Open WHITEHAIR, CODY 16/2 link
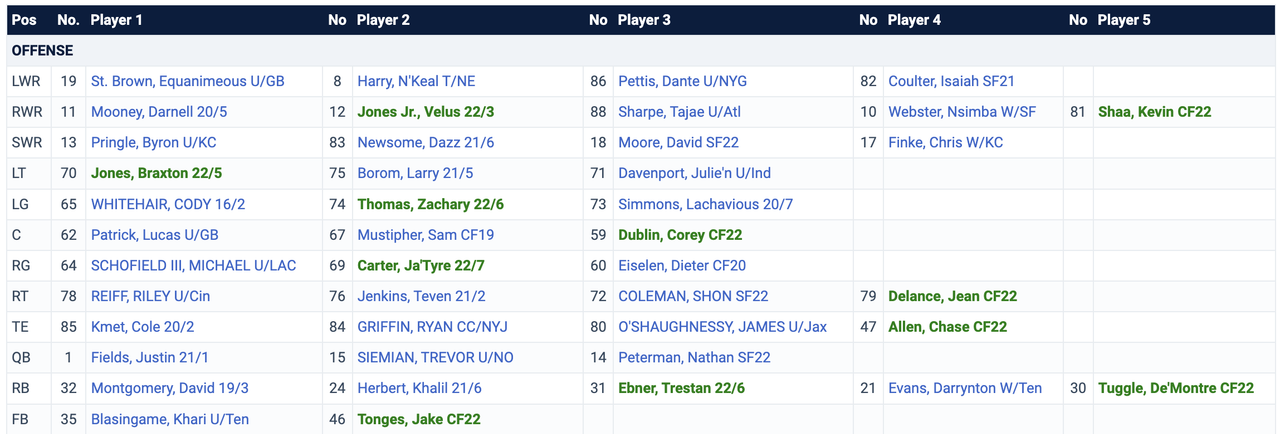Viewport: 1280px width, 434px height. tap(168, 204)
